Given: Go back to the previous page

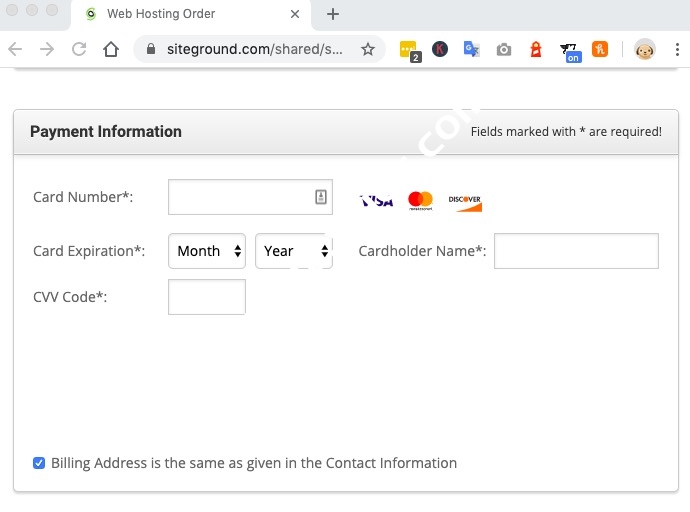Looking at the screenshot, I should coord(16,49).
